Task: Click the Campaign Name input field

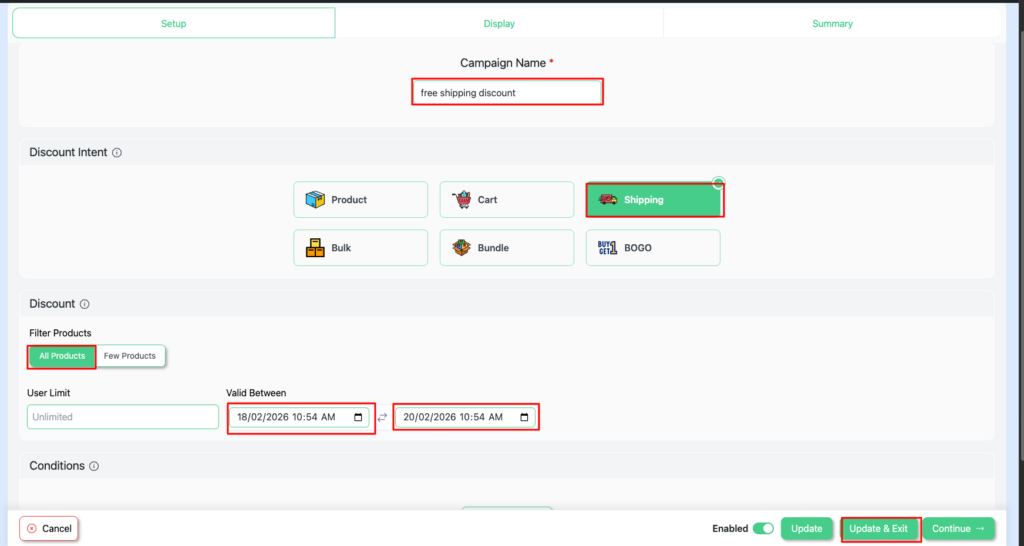Action: tap(507, 92)
